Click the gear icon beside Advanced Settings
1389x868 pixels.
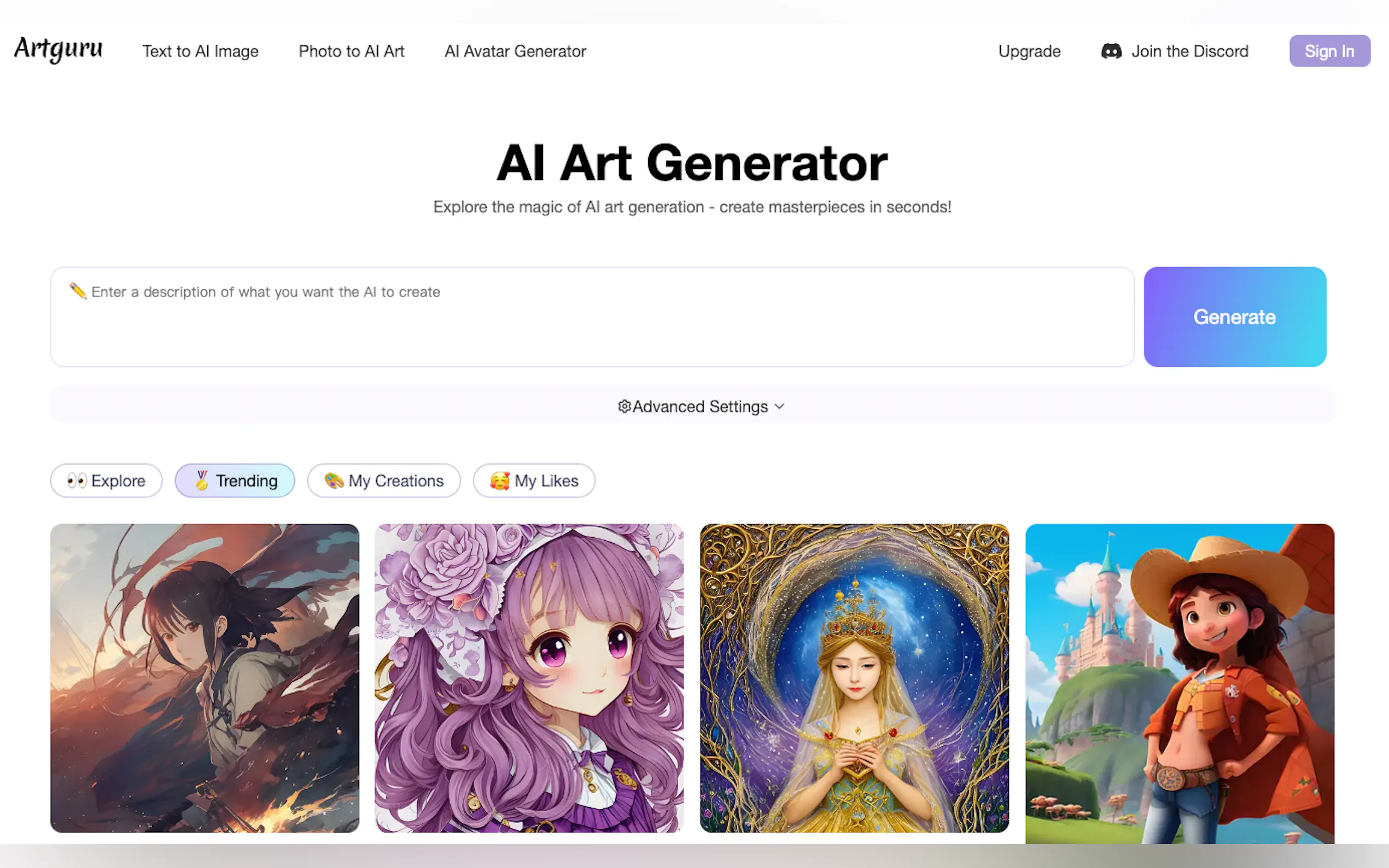click(624, 407)
